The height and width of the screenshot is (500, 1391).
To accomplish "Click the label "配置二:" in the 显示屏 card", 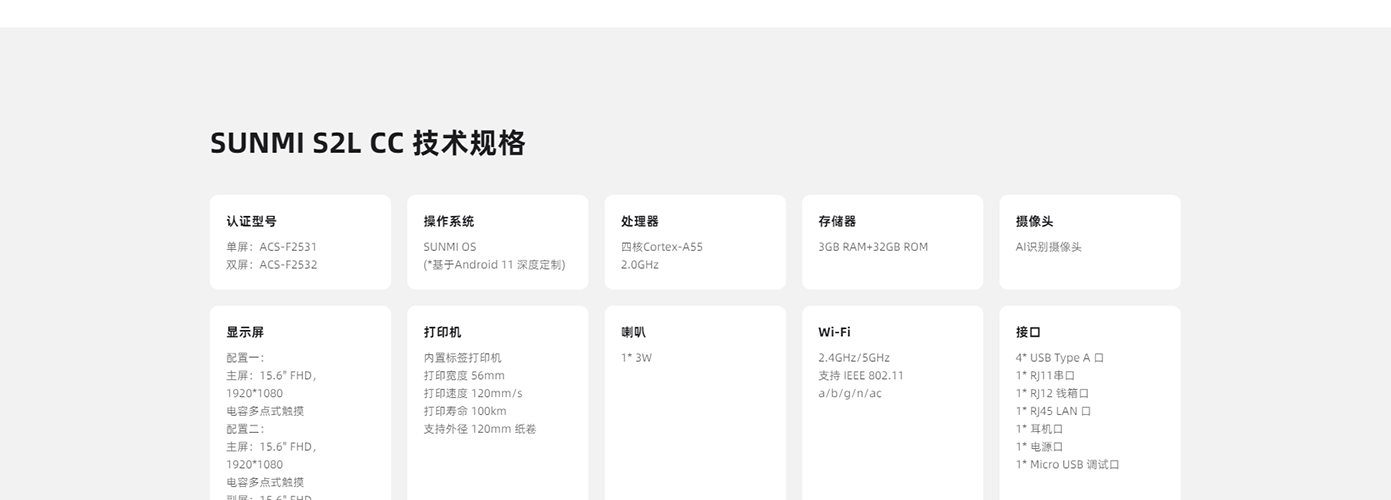I will point(246,429).
